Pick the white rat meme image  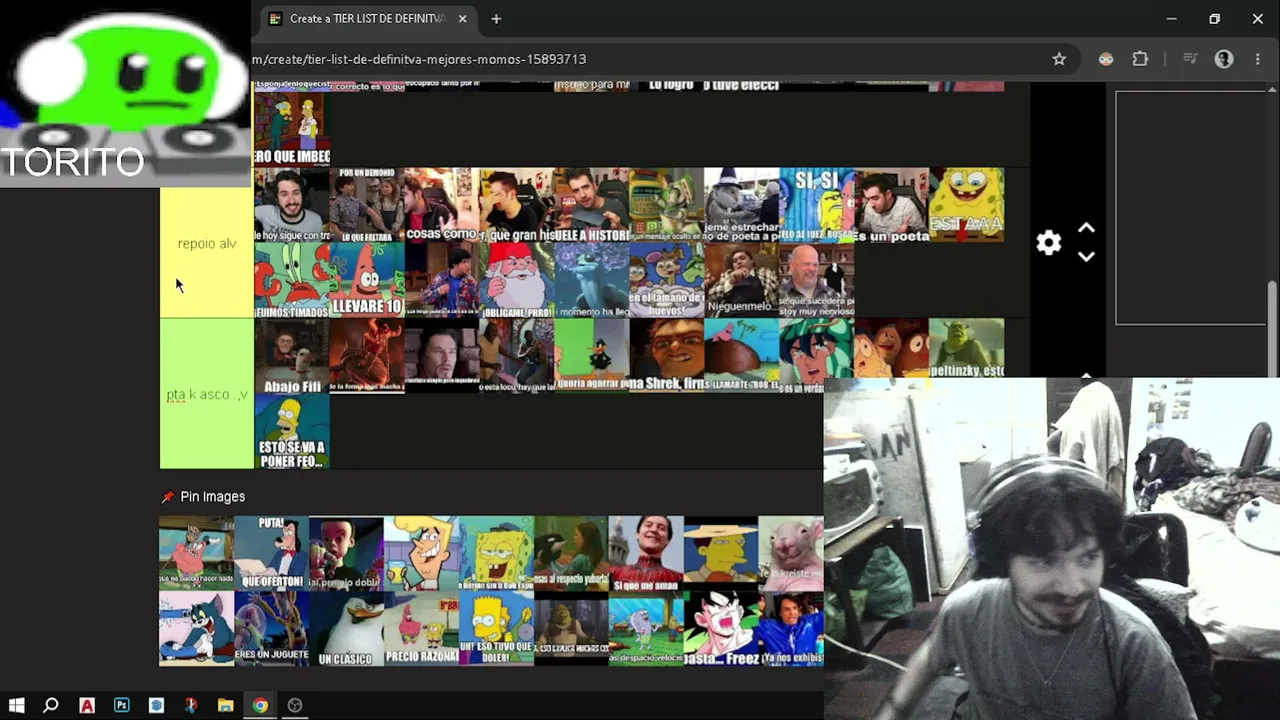pyautogui.click(x=791, y=553)
